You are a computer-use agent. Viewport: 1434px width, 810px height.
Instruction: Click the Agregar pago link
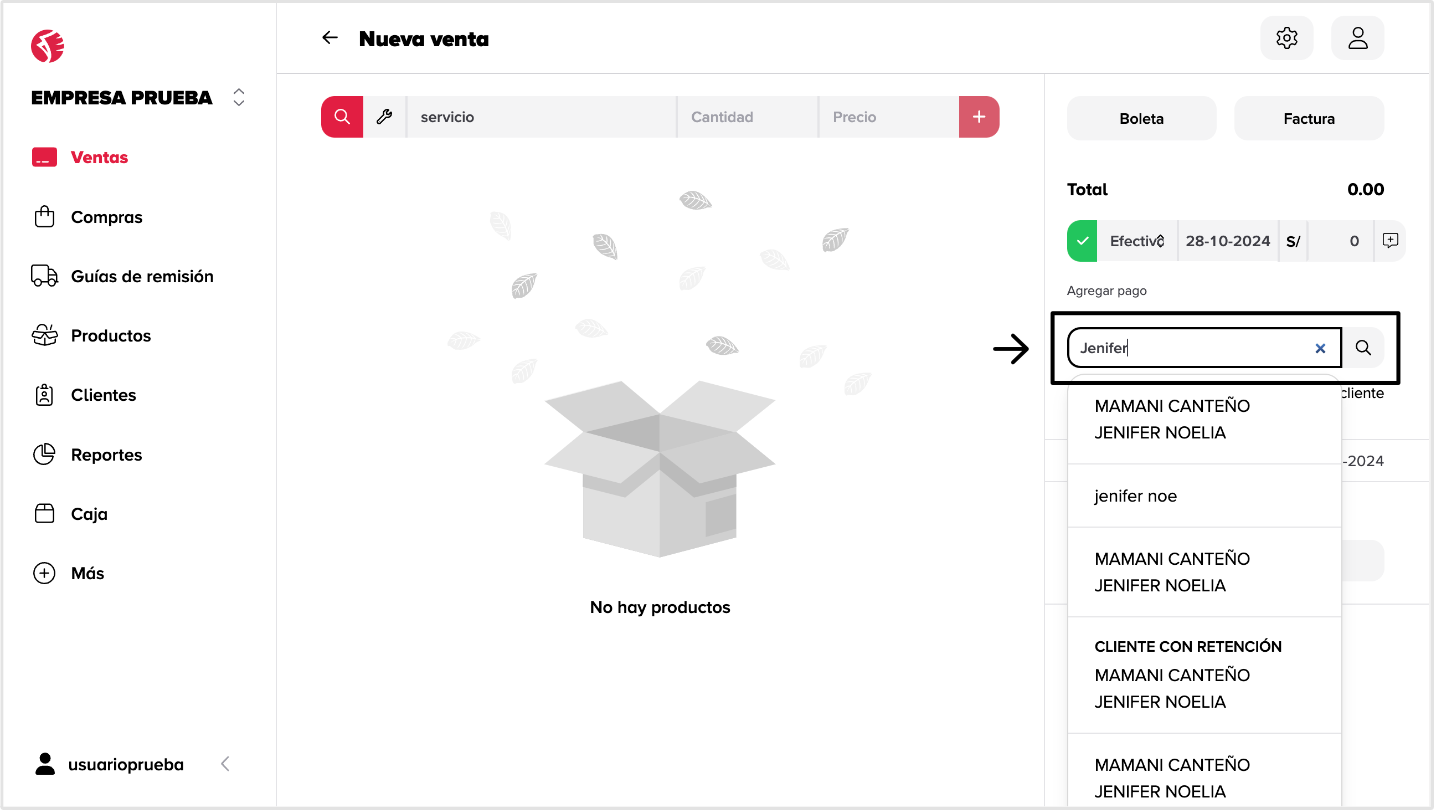click(x=1106, y=291)
